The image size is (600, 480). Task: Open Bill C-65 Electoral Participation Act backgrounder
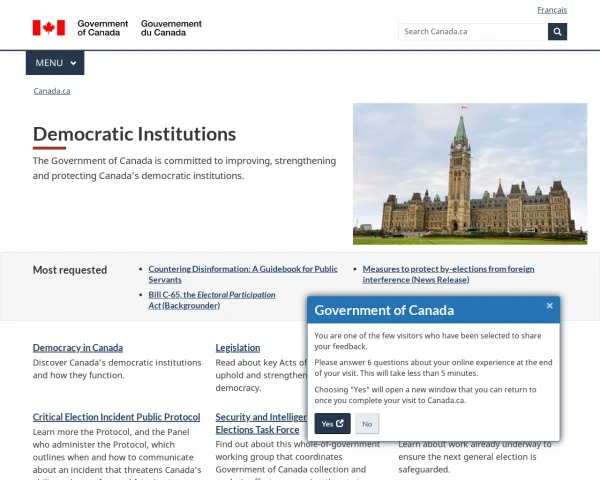tap(212, 300)
